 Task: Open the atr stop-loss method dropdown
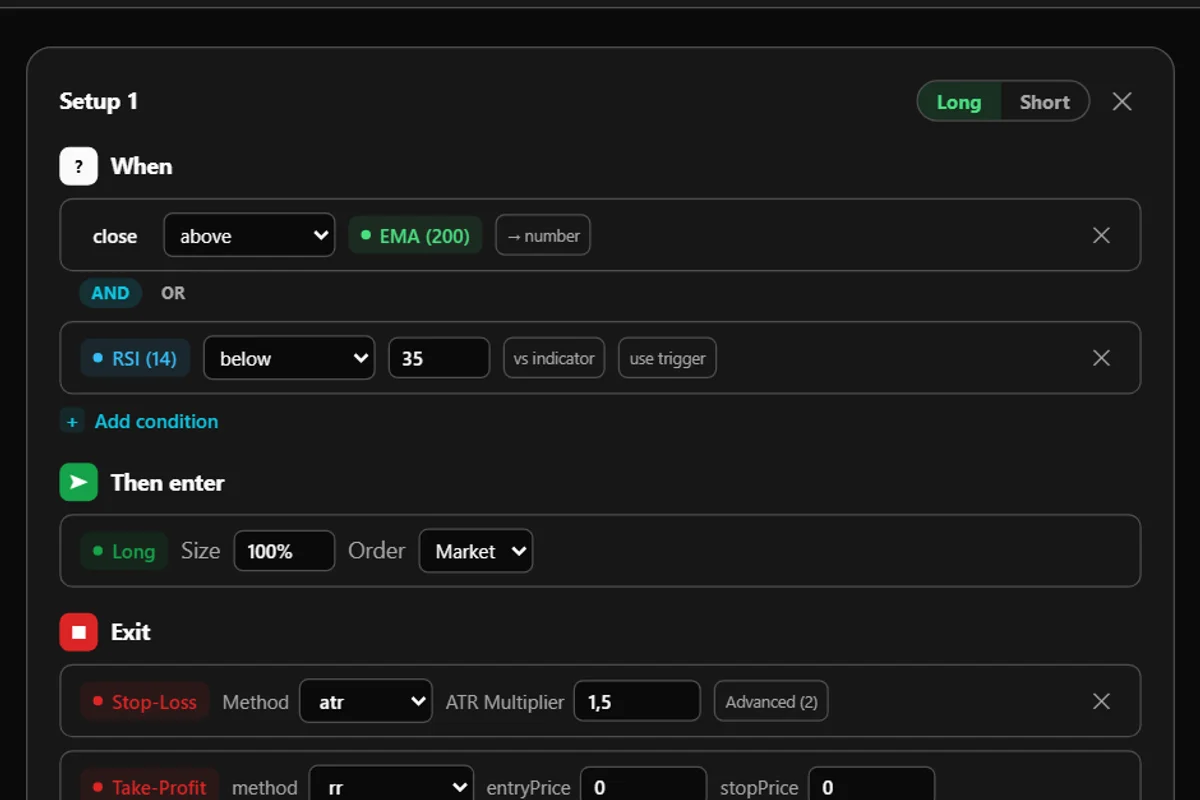pos(367,701)
